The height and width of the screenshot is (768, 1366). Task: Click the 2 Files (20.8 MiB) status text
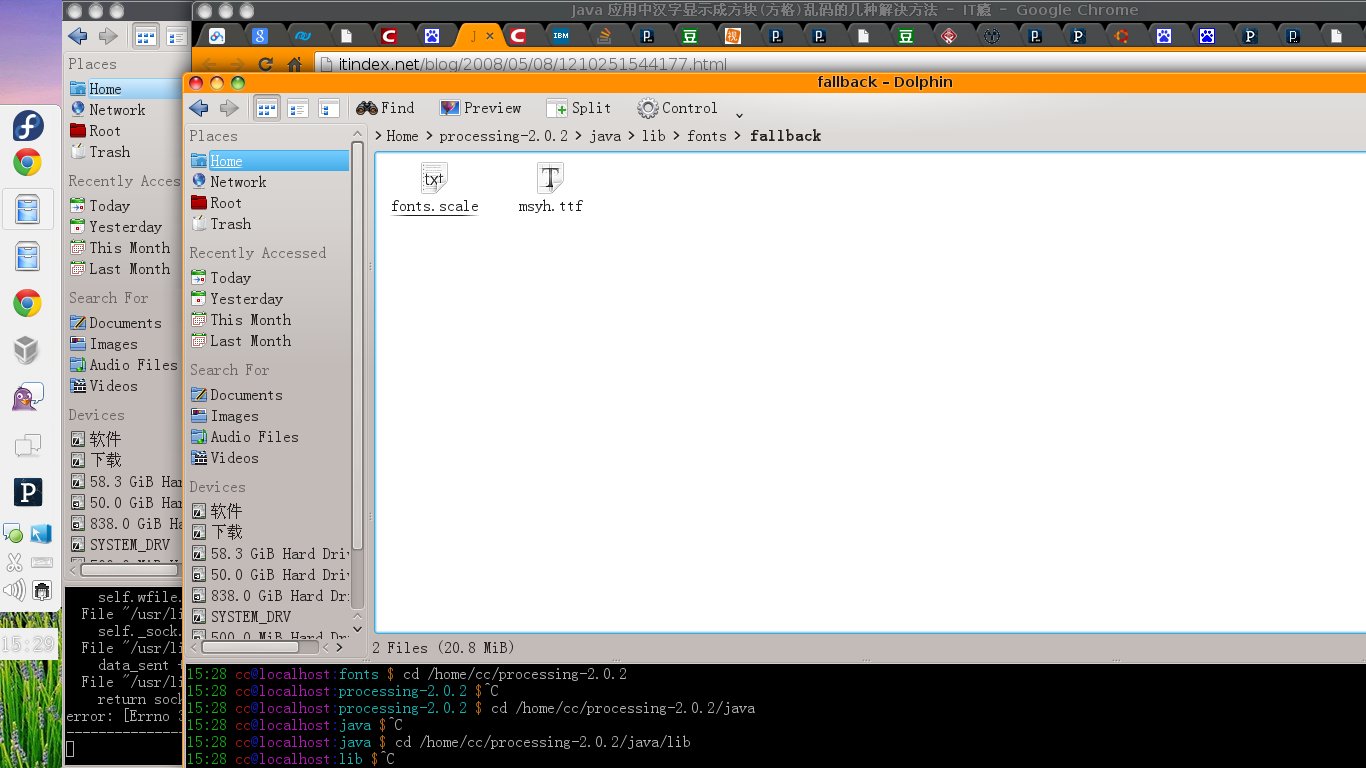click(444, 648)
